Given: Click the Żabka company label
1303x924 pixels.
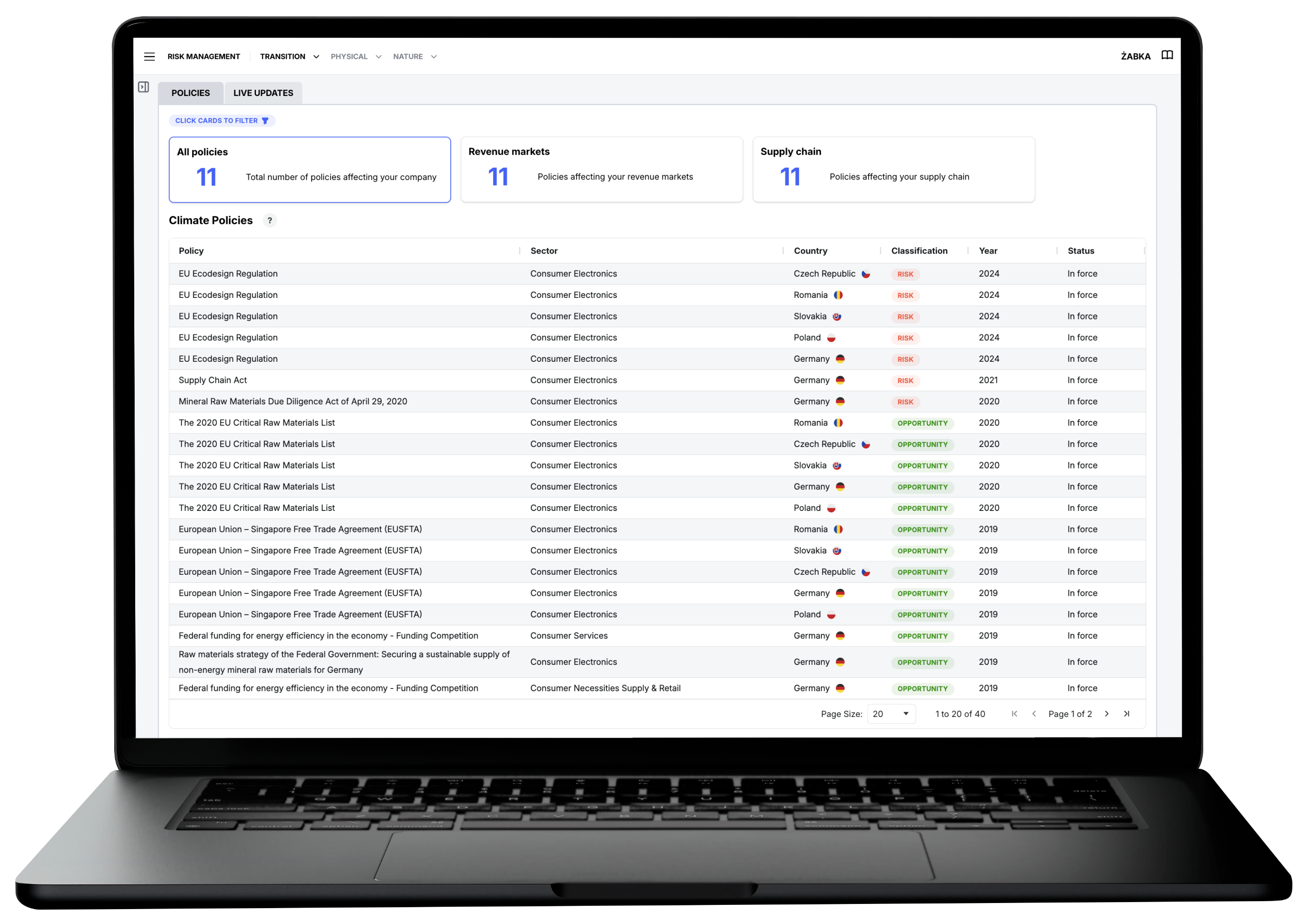Looking at the screenshot, I should point(1135,56).
